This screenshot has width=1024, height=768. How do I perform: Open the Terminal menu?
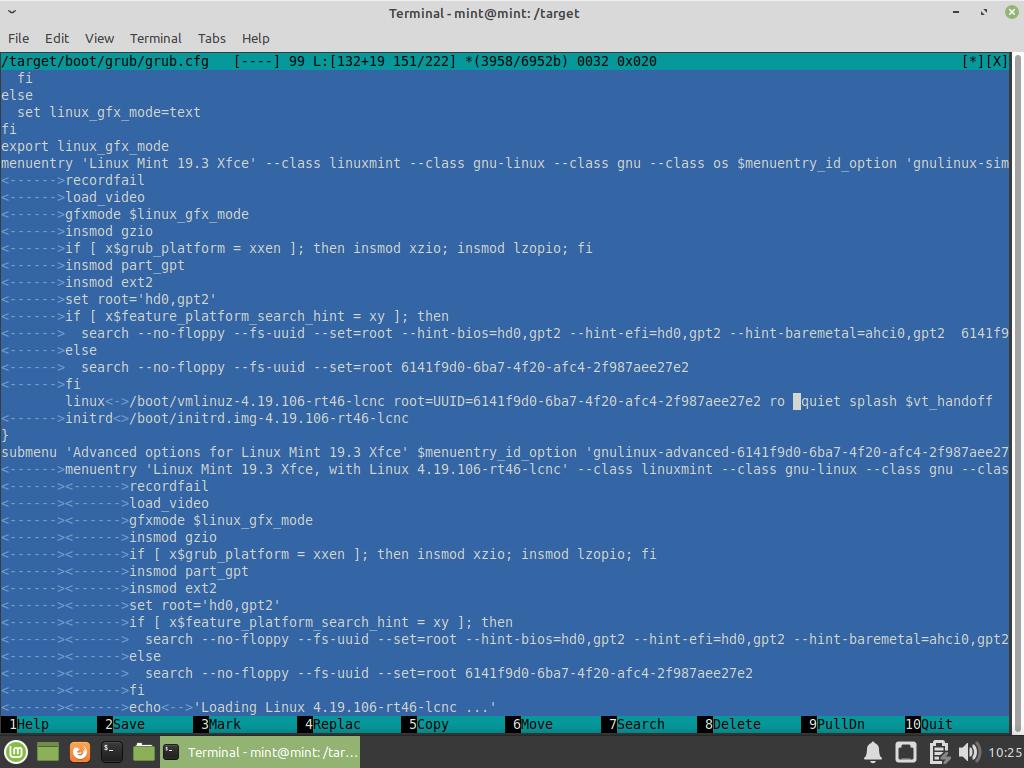pos(155,39)
